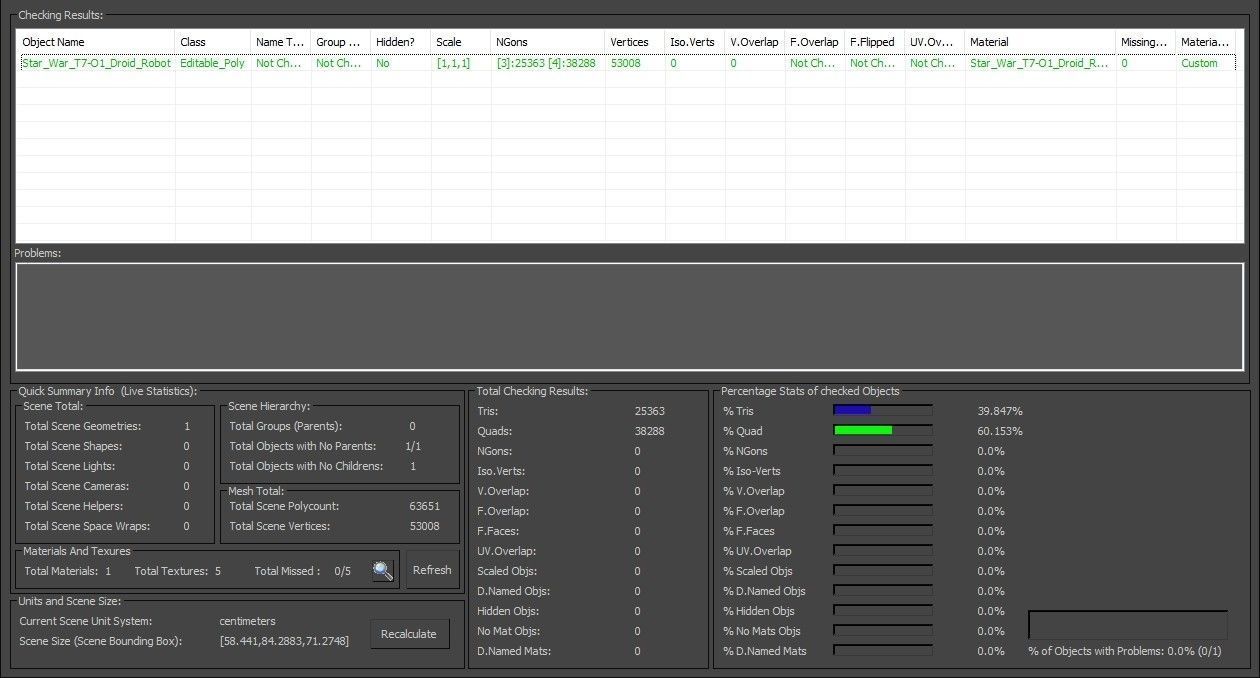
Task: Click the % Iso-Verts progress bar
Action: (883, 471)
